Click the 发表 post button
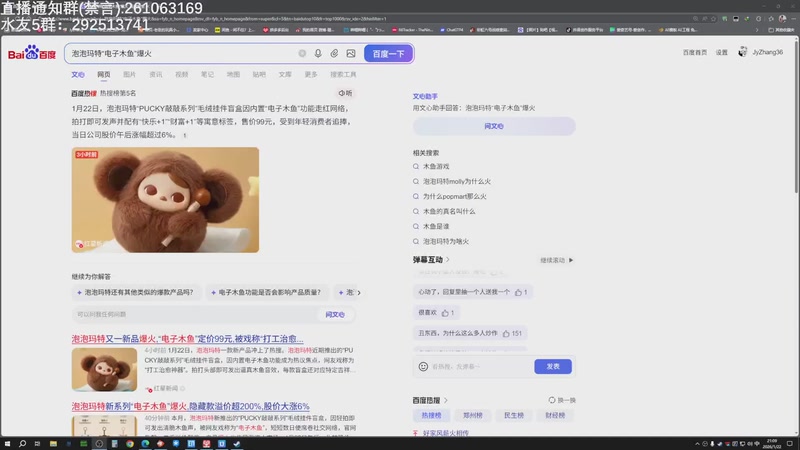This screenshot has height=450, width=800. tap(553, 366)
